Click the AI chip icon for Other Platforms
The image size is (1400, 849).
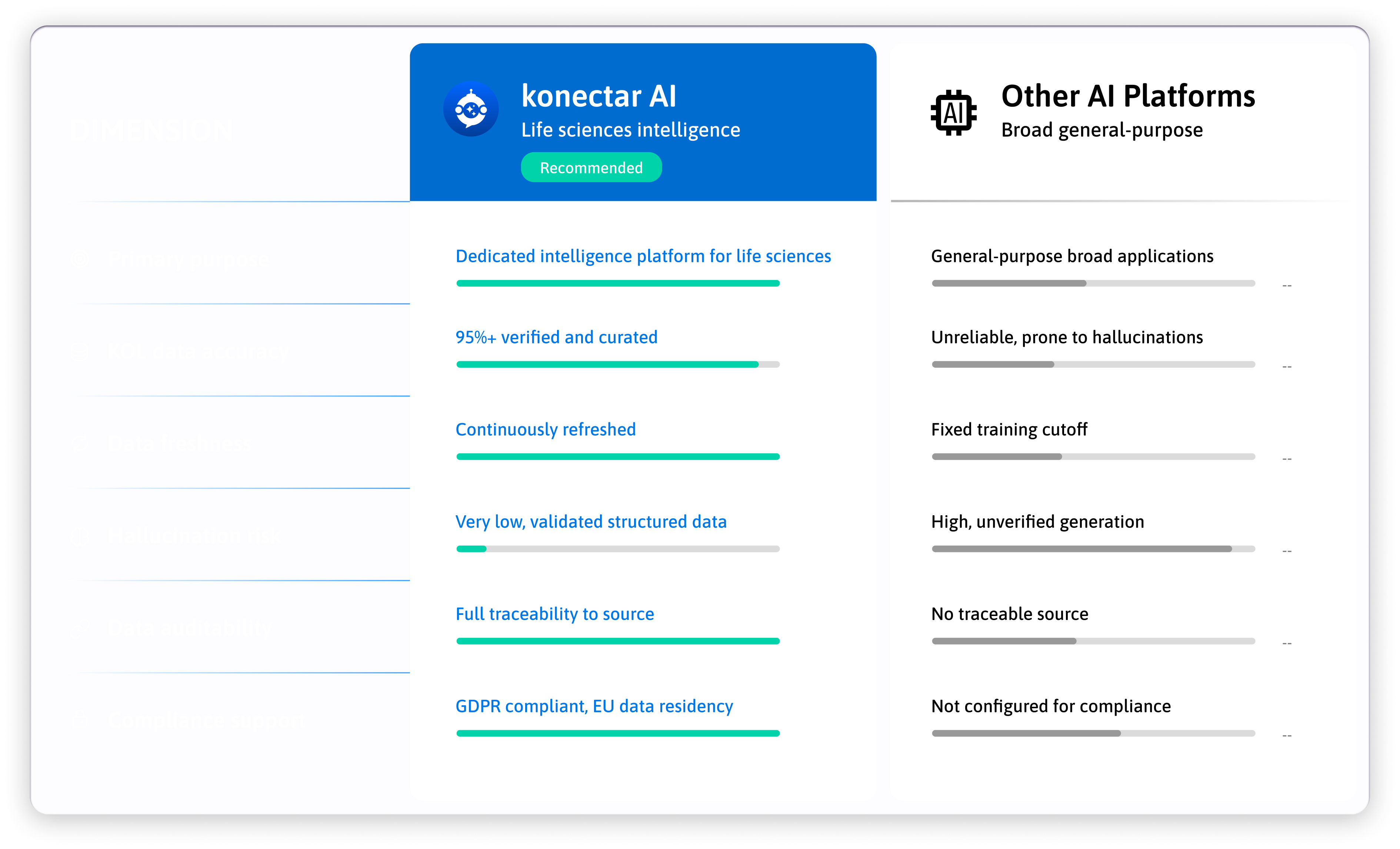[953, 113]
